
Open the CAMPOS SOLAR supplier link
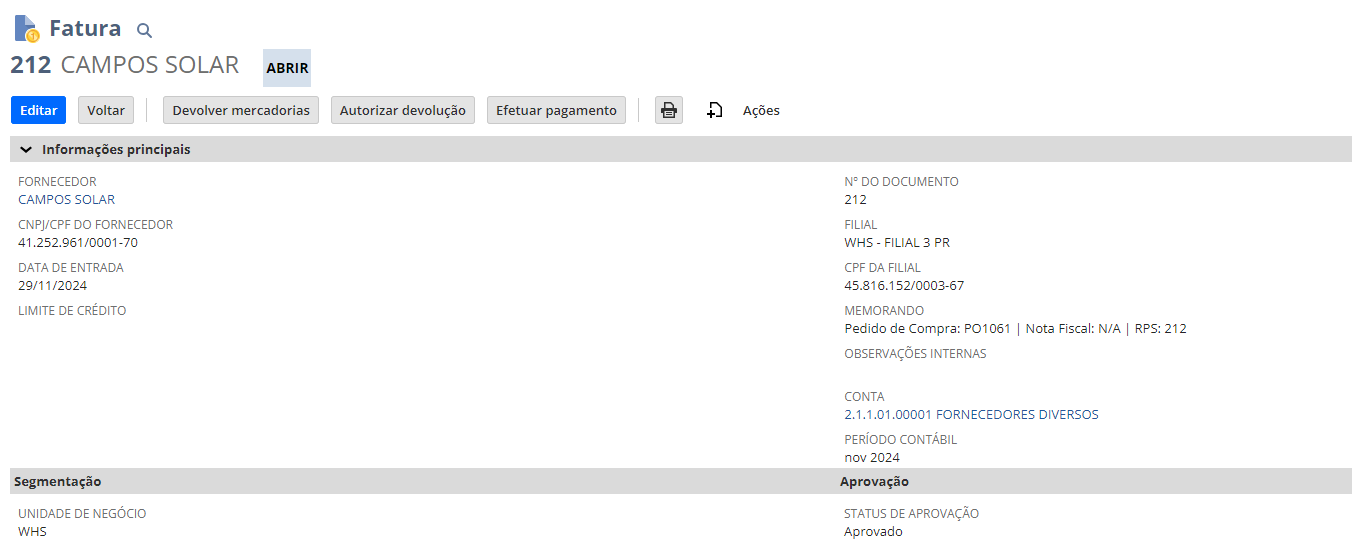tap(66, 199)
